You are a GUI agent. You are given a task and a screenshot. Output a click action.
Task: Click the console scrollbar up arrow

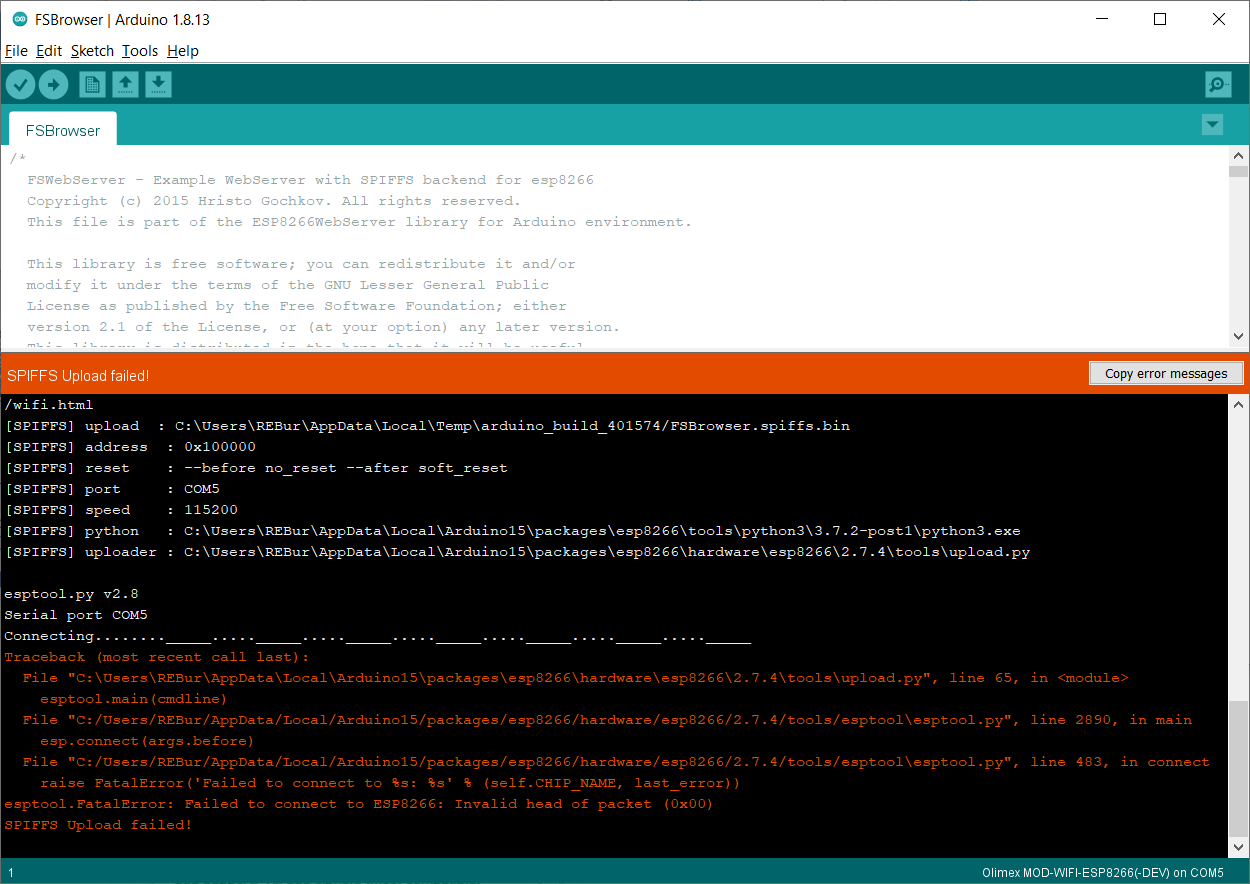coord(1239,405)
